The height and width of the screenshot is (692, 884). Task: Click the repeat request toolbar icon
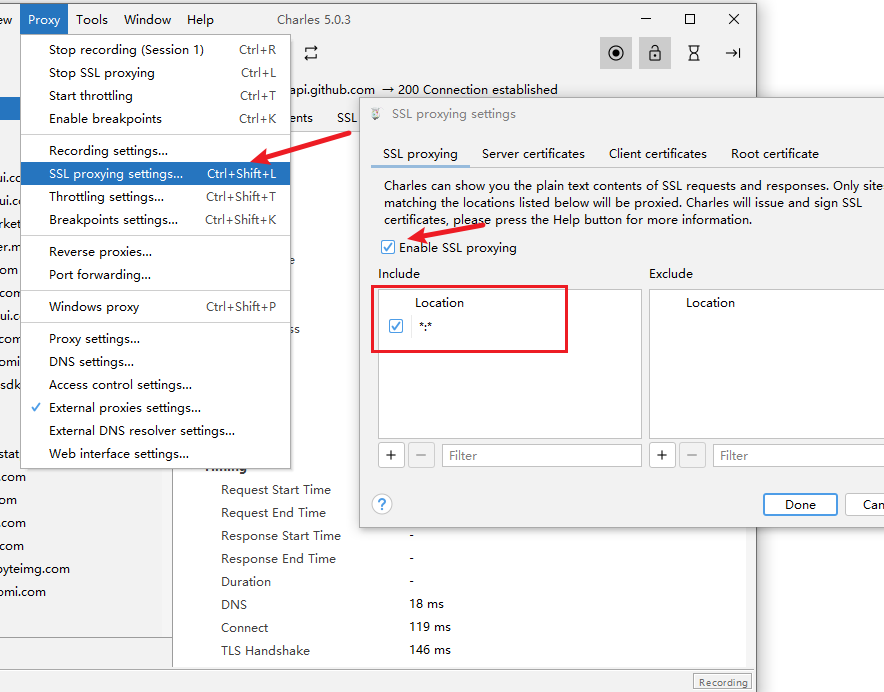[311, 53]
